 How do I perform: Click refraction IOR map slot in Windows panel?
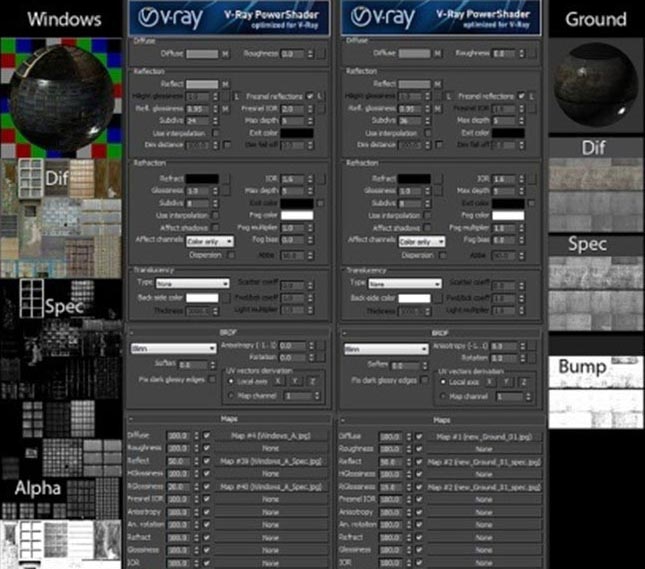tap(320, 179)
